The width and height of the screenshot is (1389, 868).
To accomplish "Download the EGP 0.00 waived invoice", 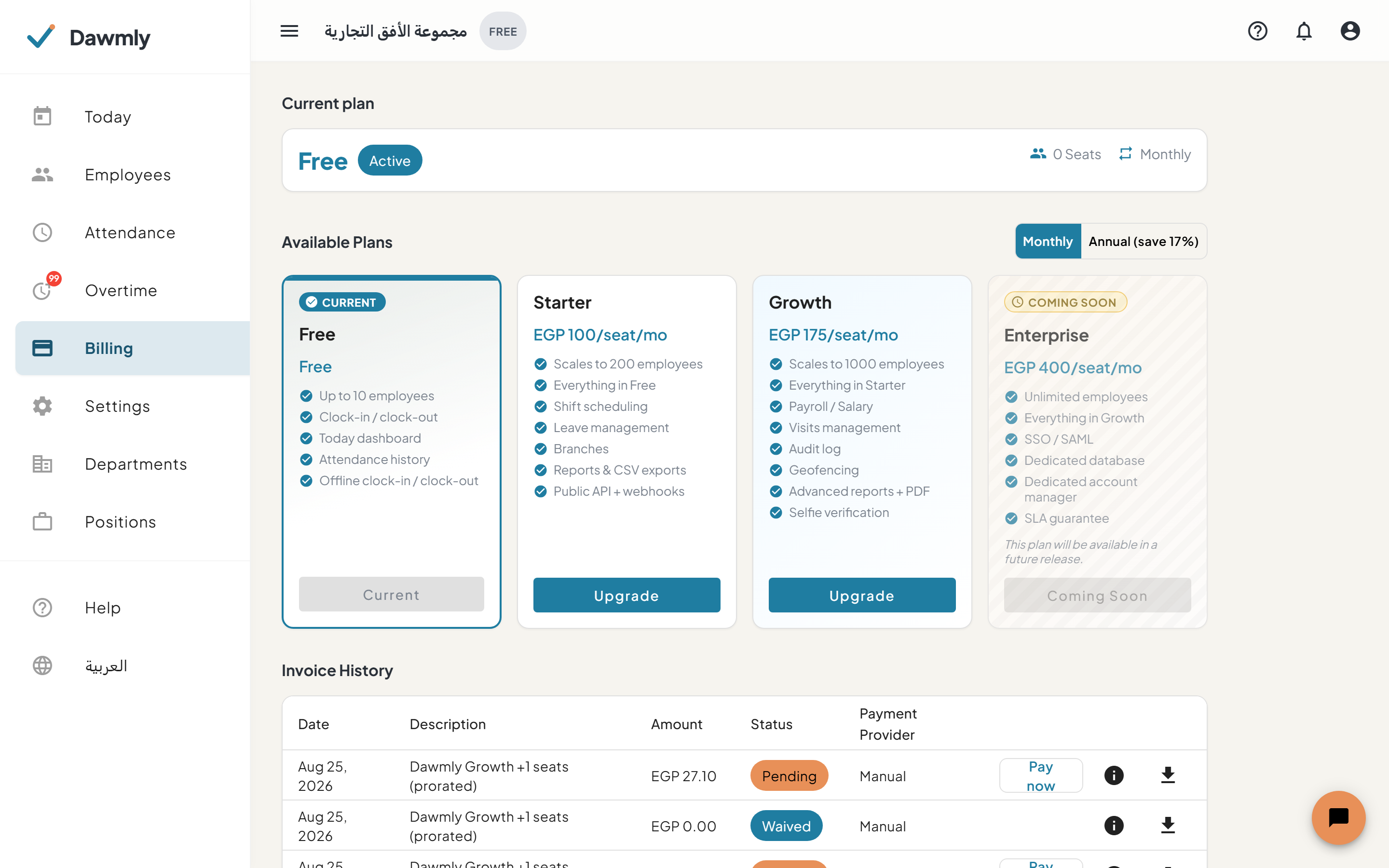I will coord(1168,826).
